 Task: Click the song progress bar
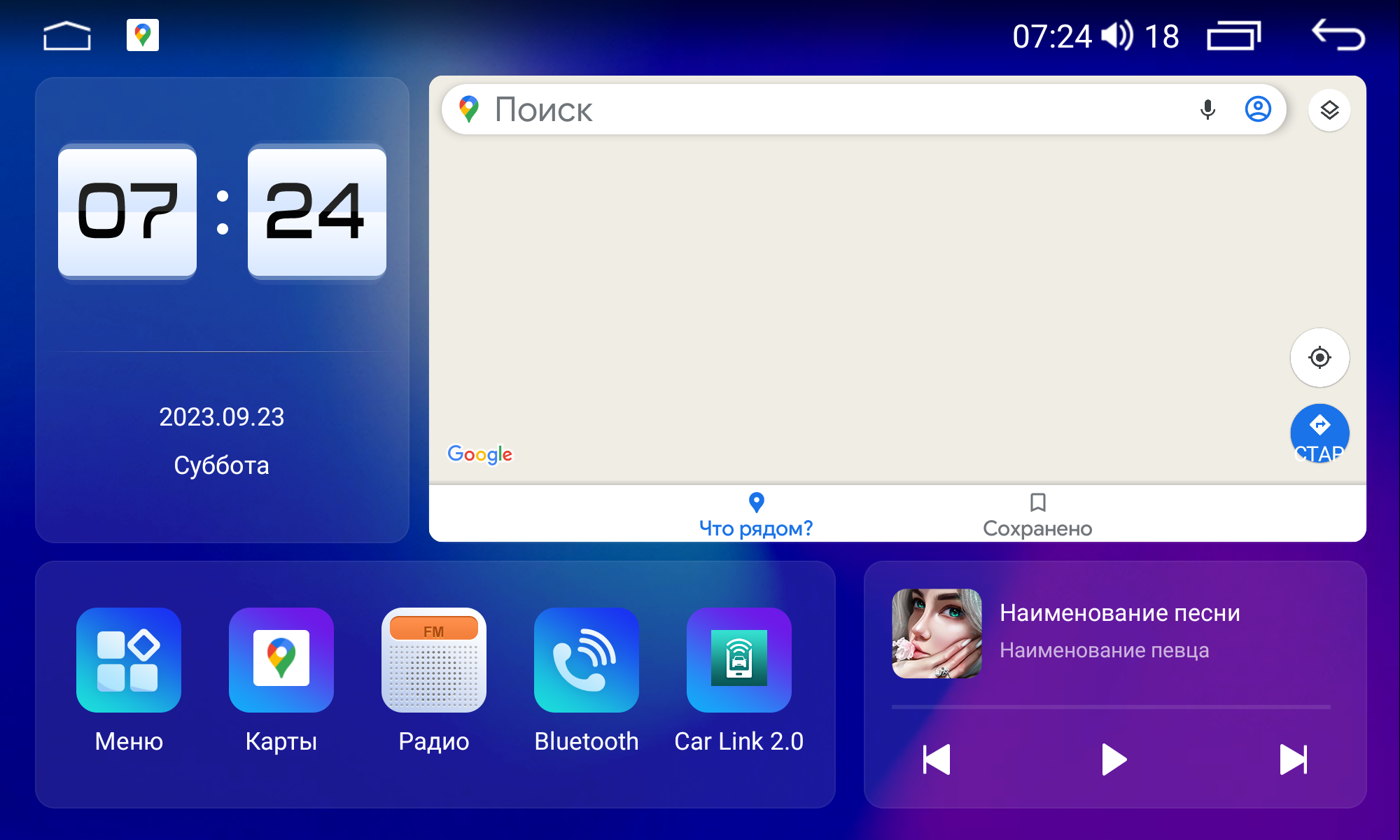[x=1111, y=707]
